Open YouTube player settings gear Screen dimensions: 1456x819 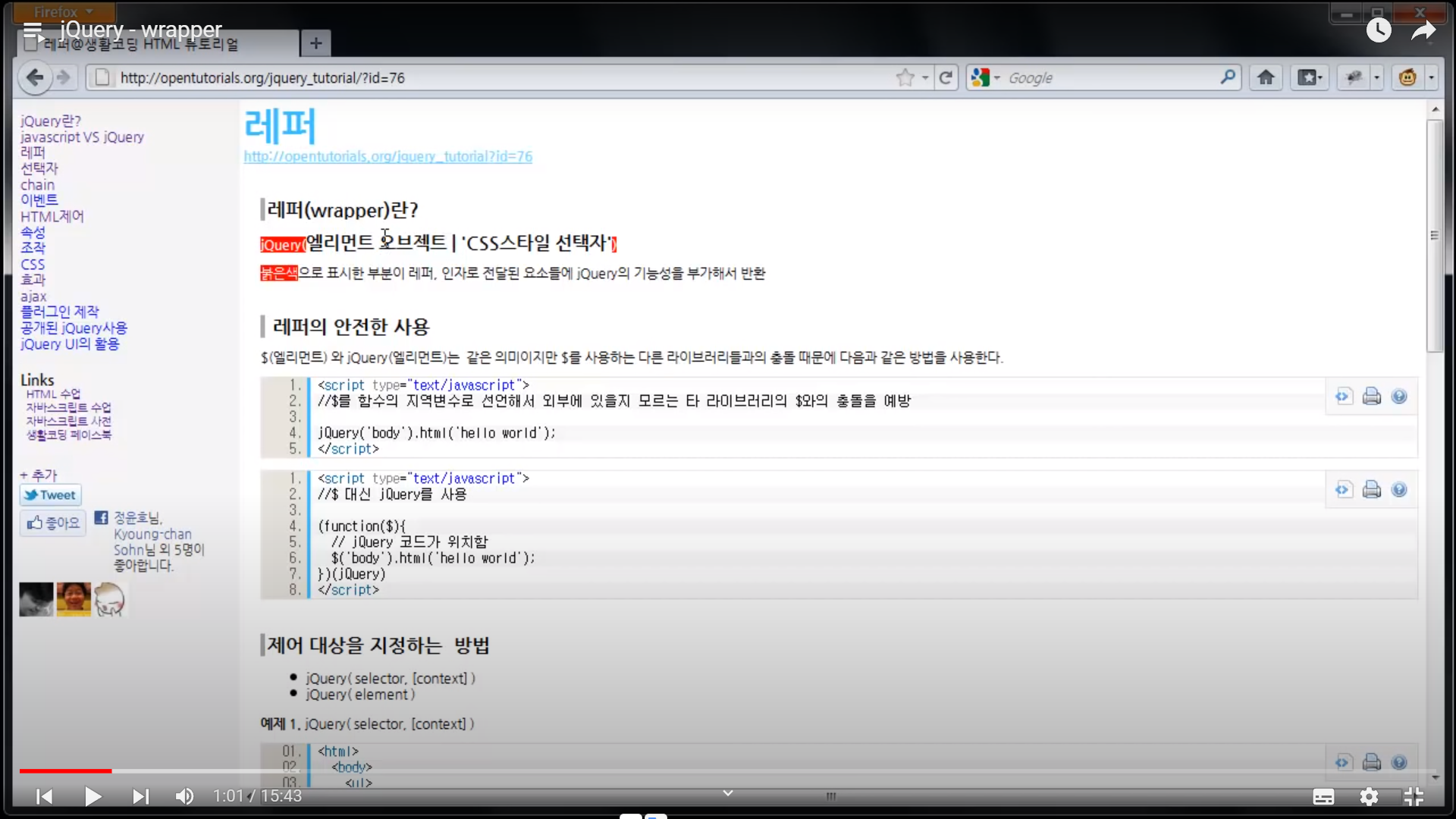1369,796
